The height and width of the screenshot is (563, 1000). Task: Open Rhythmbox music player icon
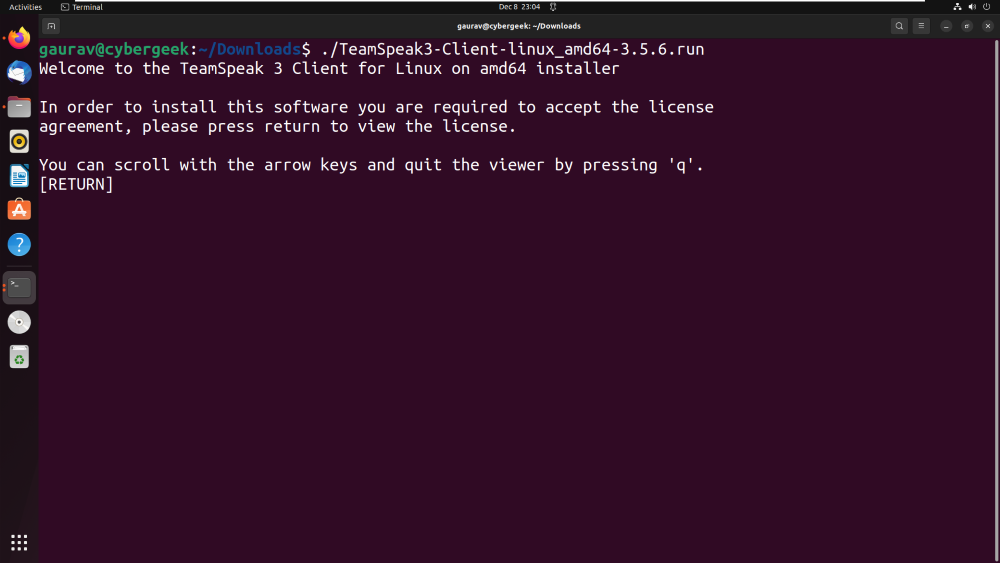point(19,141)
